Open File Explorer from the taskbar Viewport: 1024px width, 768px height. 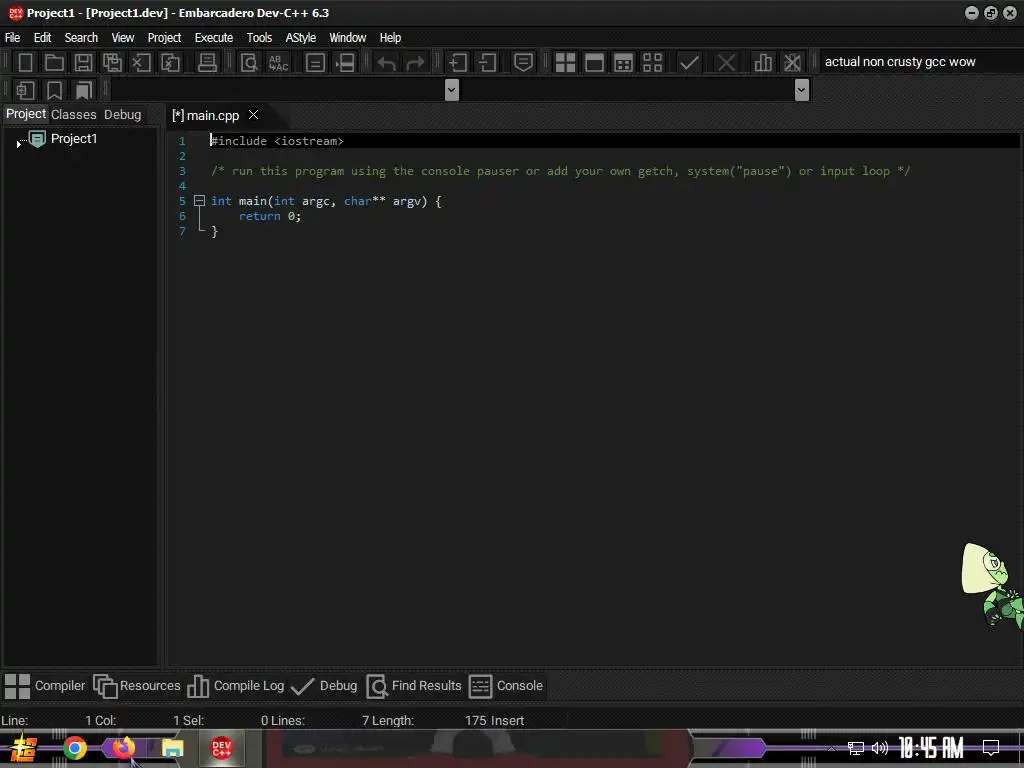[x=172, y=748]
